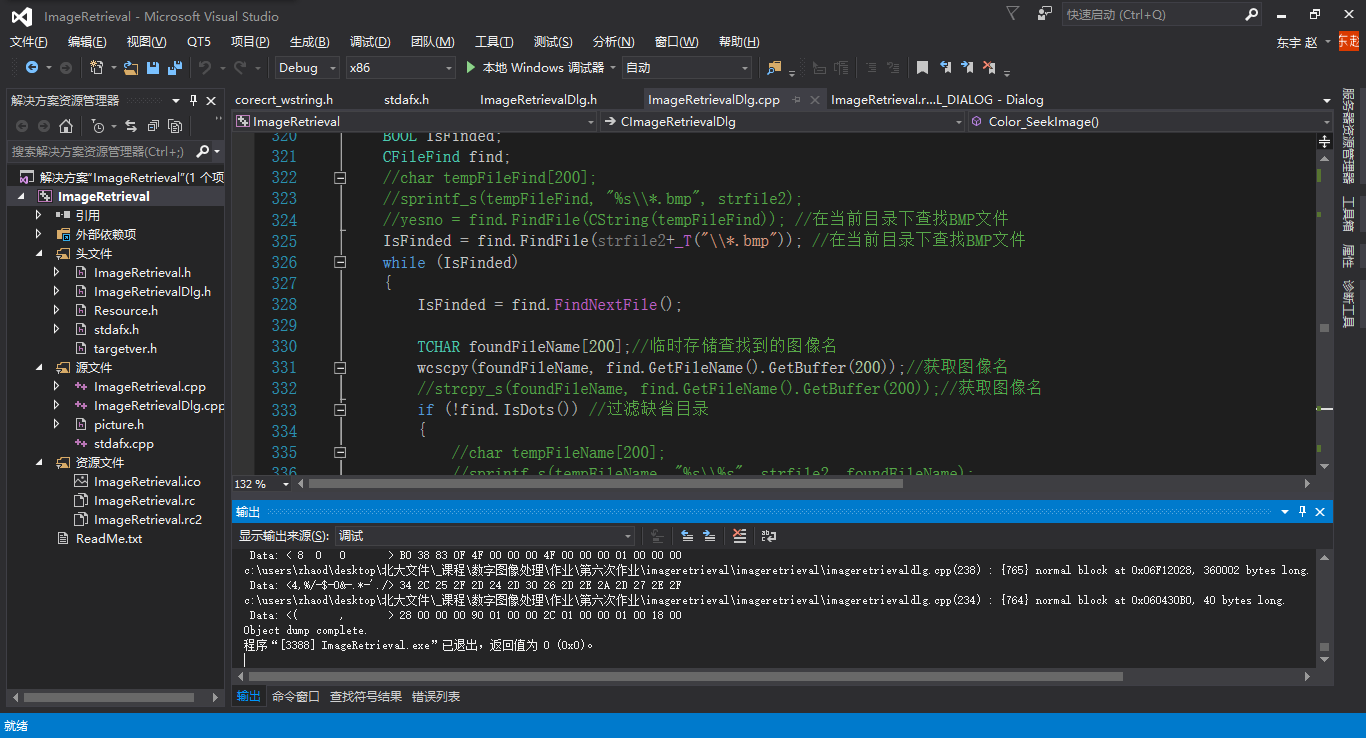Expand the 头文件 folder node arrow
This screenshot has height=738, width=1366.
39,253
